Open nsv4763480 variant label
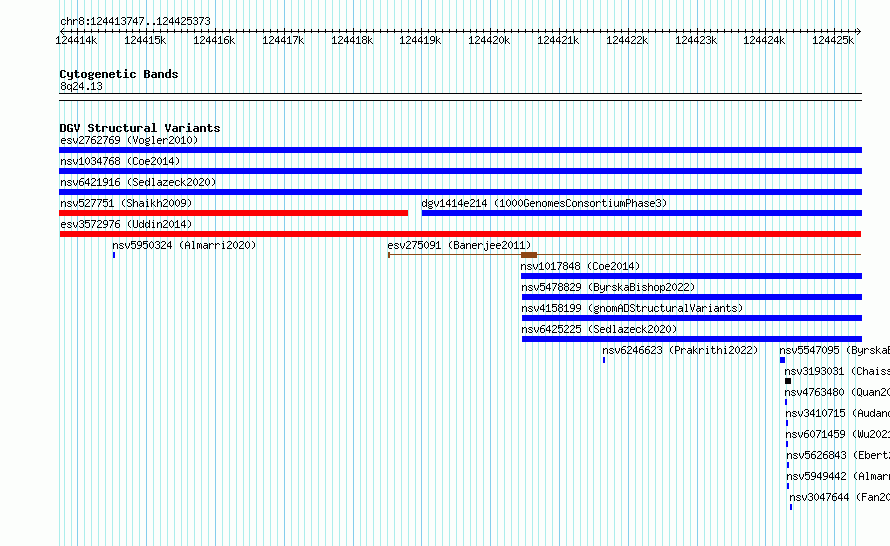Screen dimensions: 890x546 [x=837, y=392]
